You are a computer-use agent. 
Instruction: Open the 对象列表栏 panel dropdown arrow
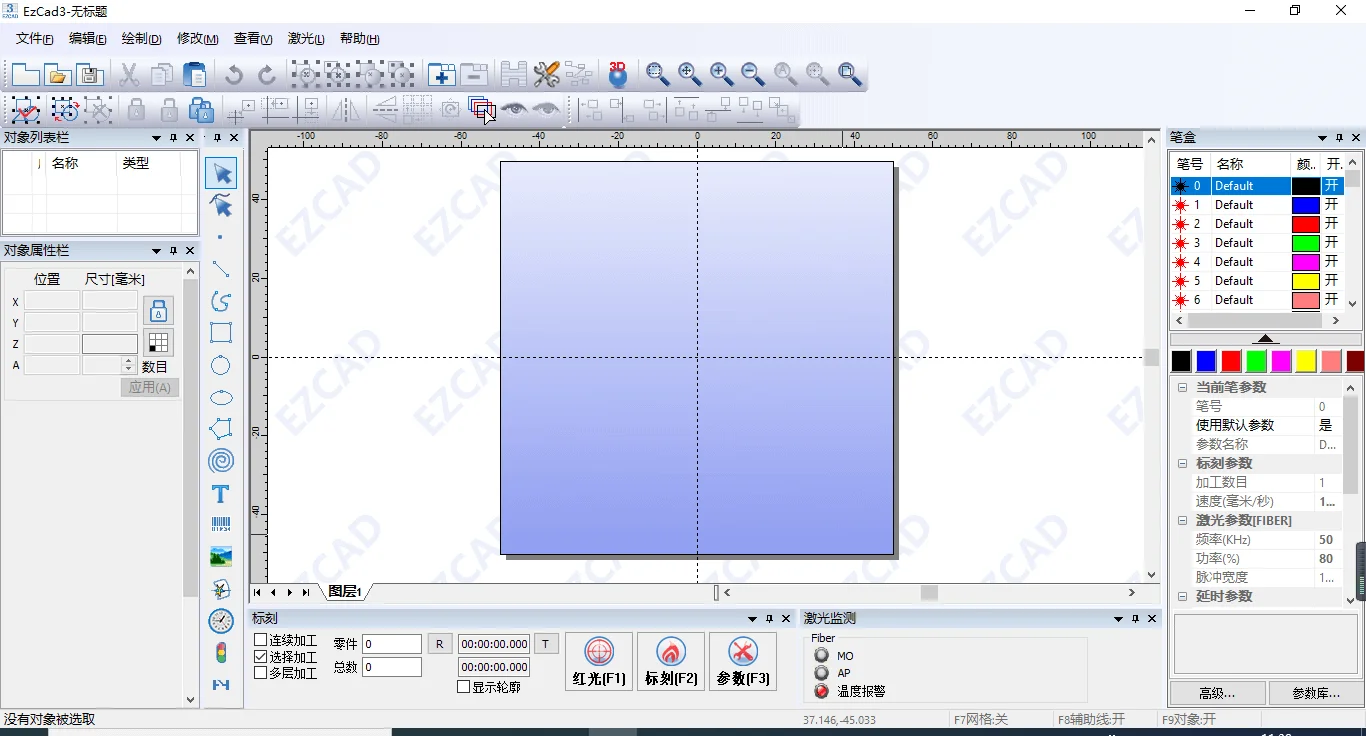point(156,138)
